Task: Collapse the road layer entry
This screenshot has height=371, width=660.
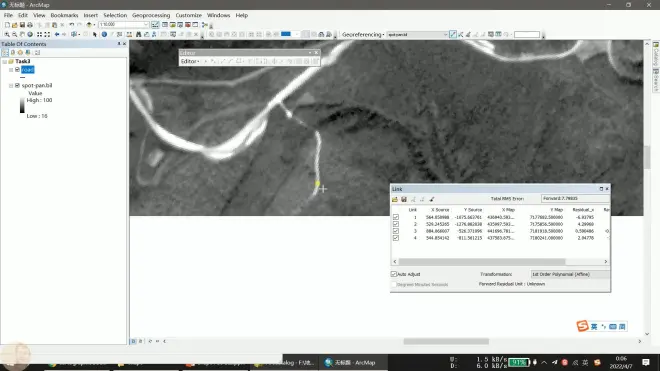Action: tap(11, 69)
